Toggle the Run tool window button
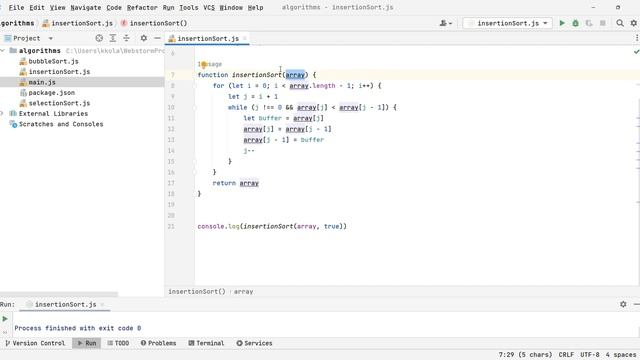Viewport: 640px width, 360px height. point(87,343)
